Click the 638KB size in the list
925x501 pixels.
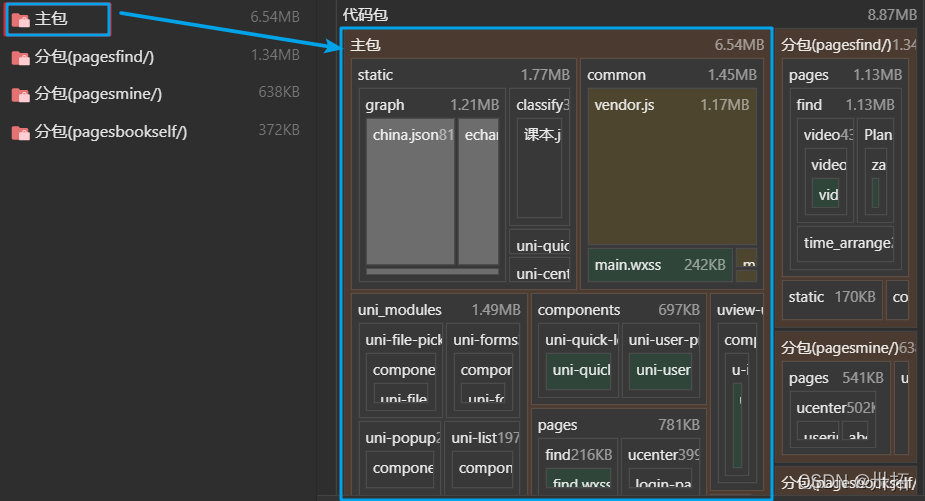point(279,92)
